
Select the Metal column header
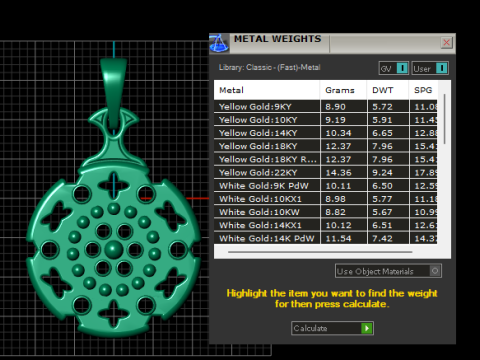point(267,90)
